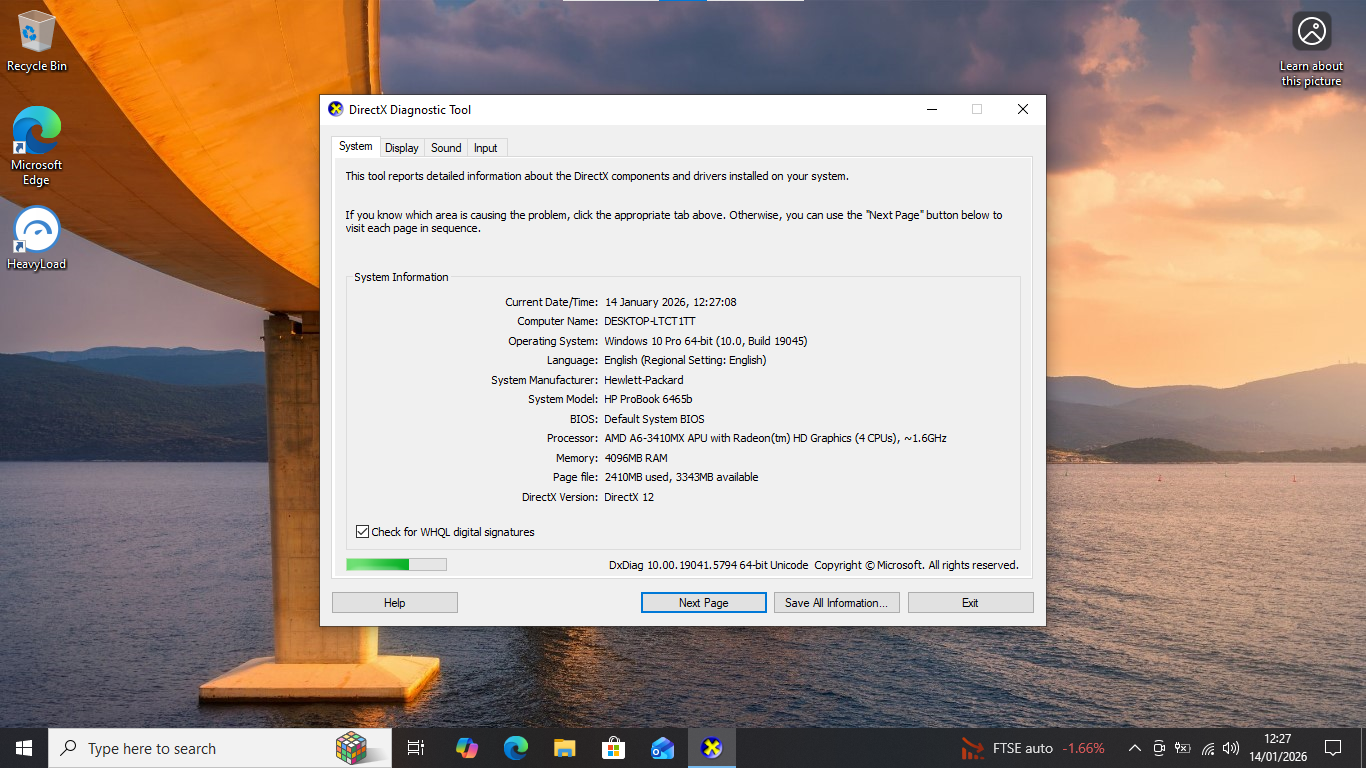Open the Recycle Bin desktop icon
The width and height of the screenshot is (1366, 768).
pyautogui.click(x=36, y=40)
